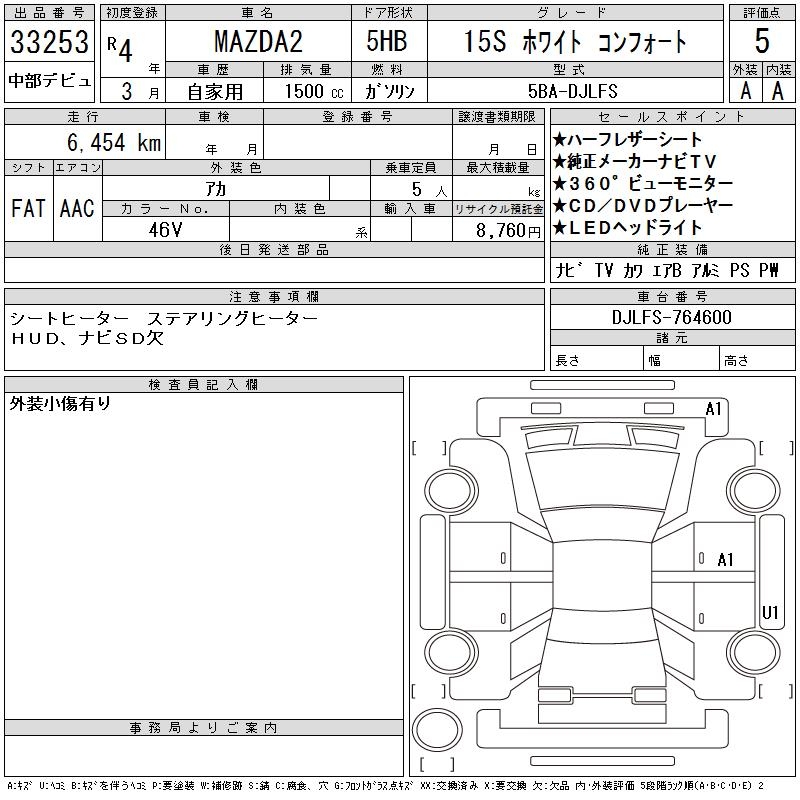
Task: Click 事務局よりご案内 header
Action: [x=204, y=728]
